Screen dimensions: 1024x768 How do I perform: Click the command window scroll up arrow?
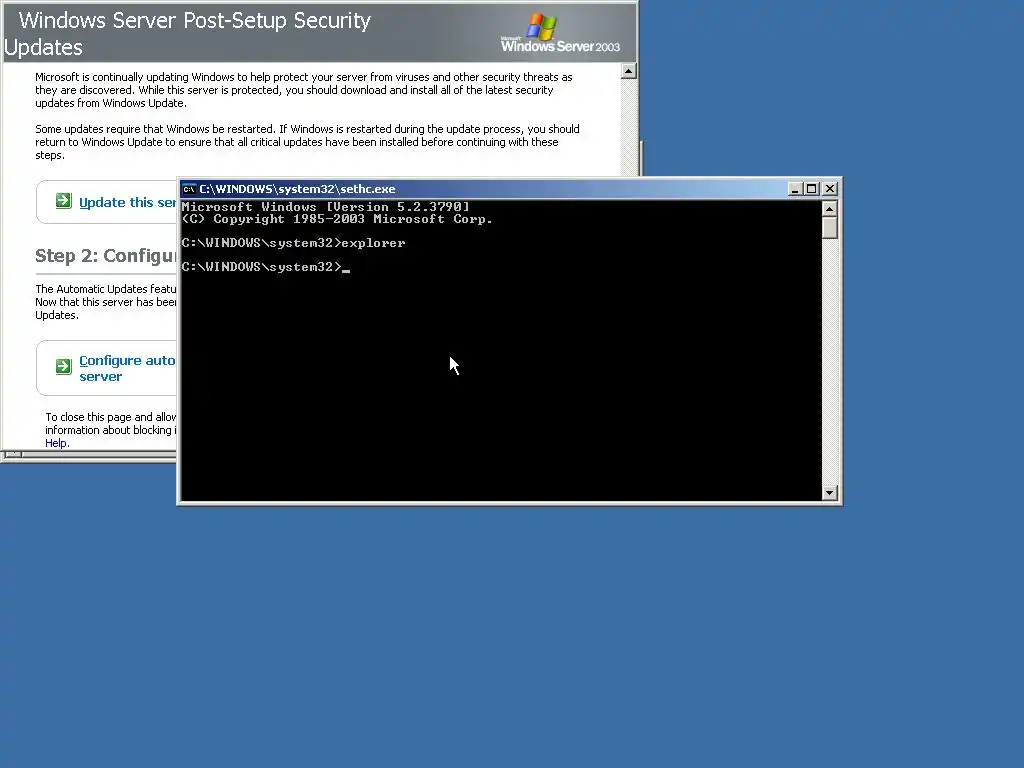pyautogui.click(x=829, y=209)
